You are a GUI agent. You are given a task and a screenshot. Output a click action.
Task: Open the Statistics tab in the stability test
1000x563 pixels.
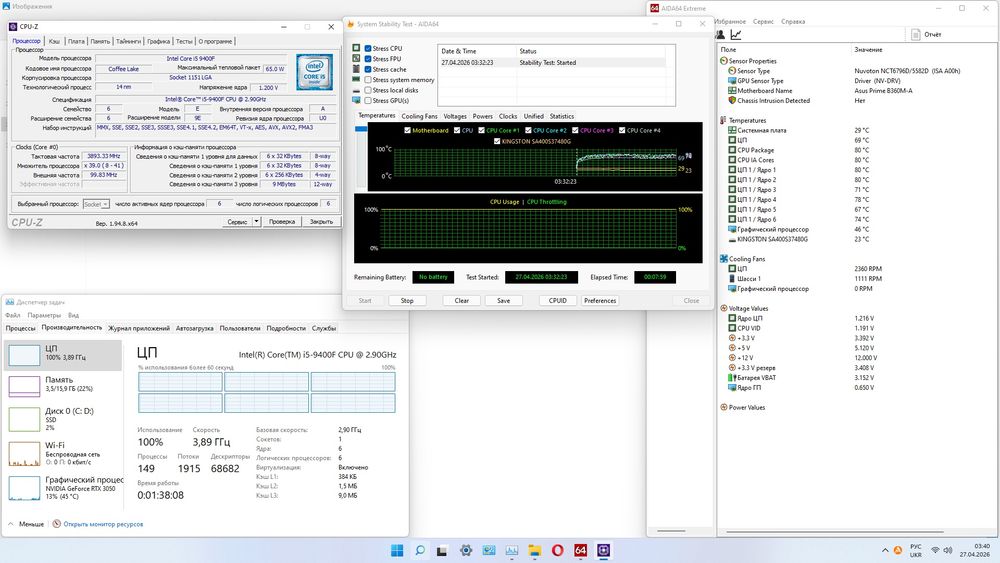tap(561, 117)
